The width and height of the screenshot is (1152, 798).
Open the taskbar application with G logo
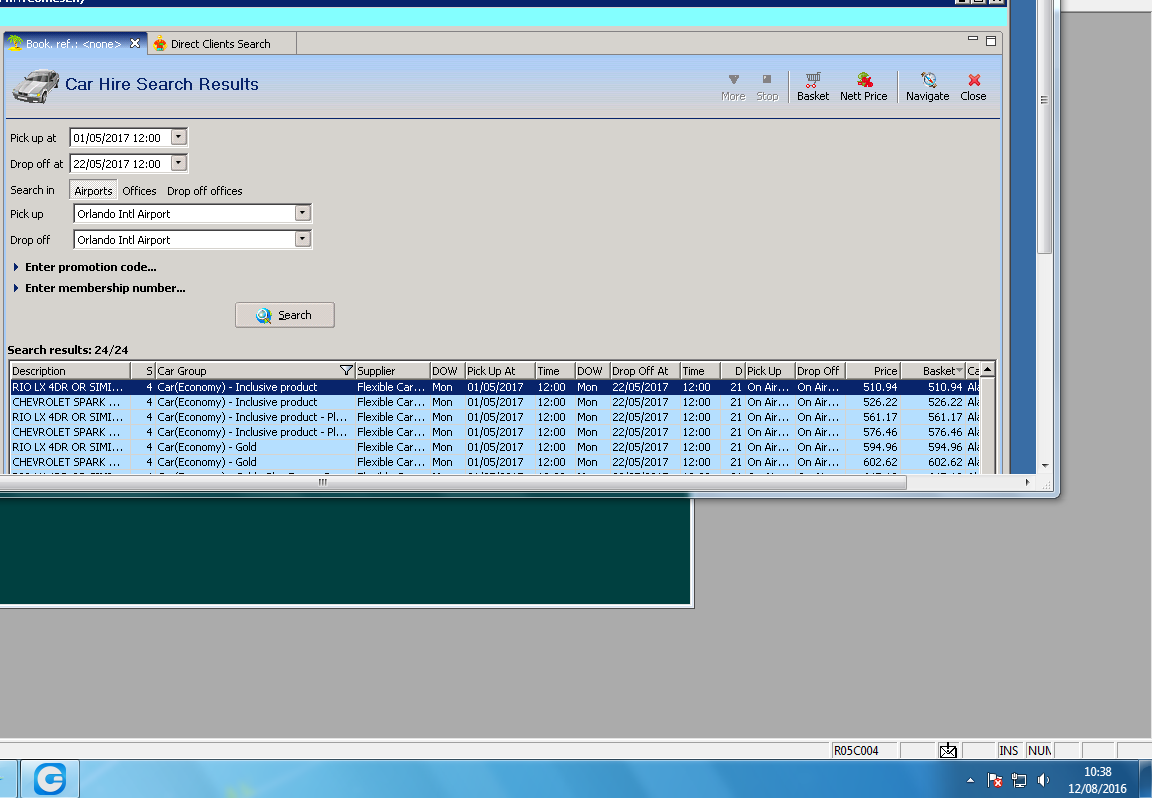pyautogui.click(x=50, y=778)
